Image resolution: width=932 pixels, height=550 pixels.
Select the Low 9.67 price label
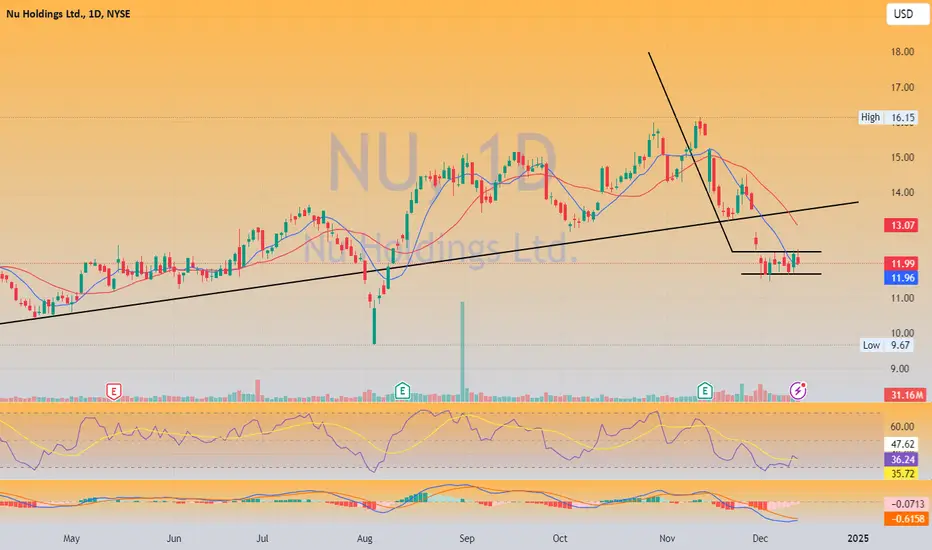coord(888,345)
